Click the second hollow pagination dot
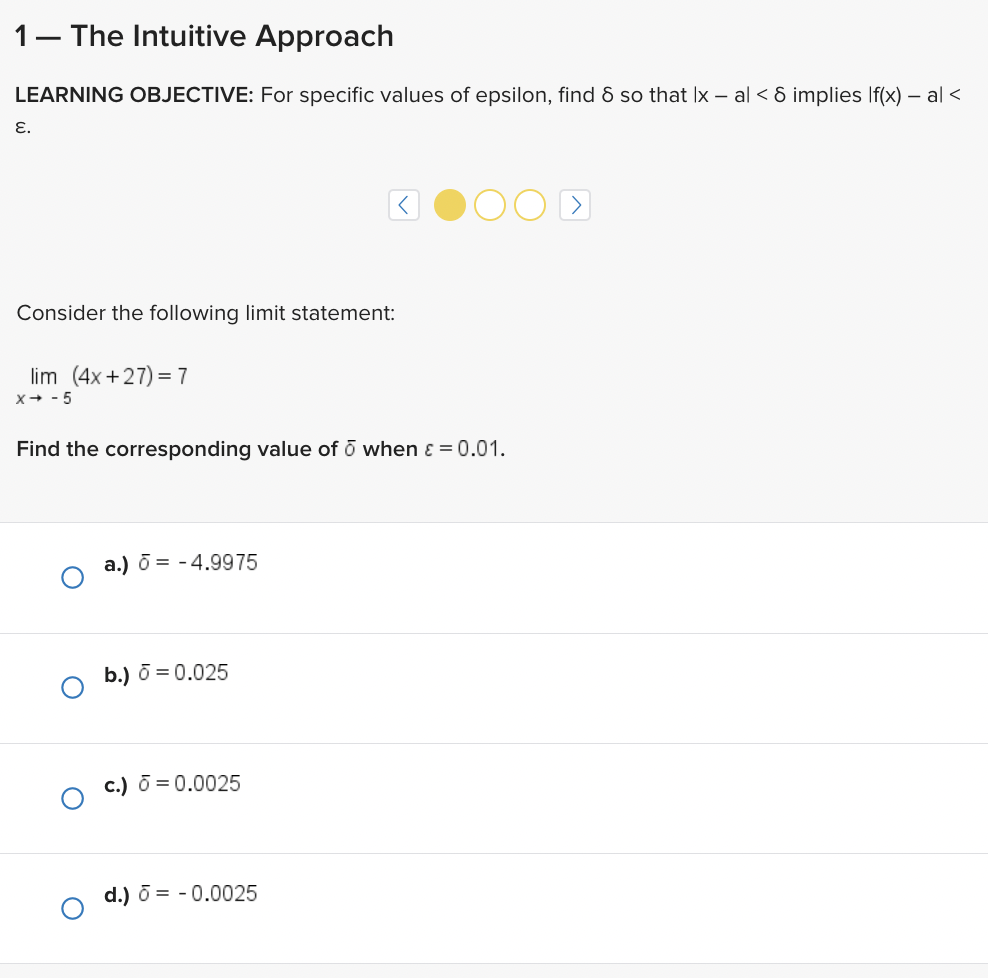The image size is (988, 978). point(490,204)
